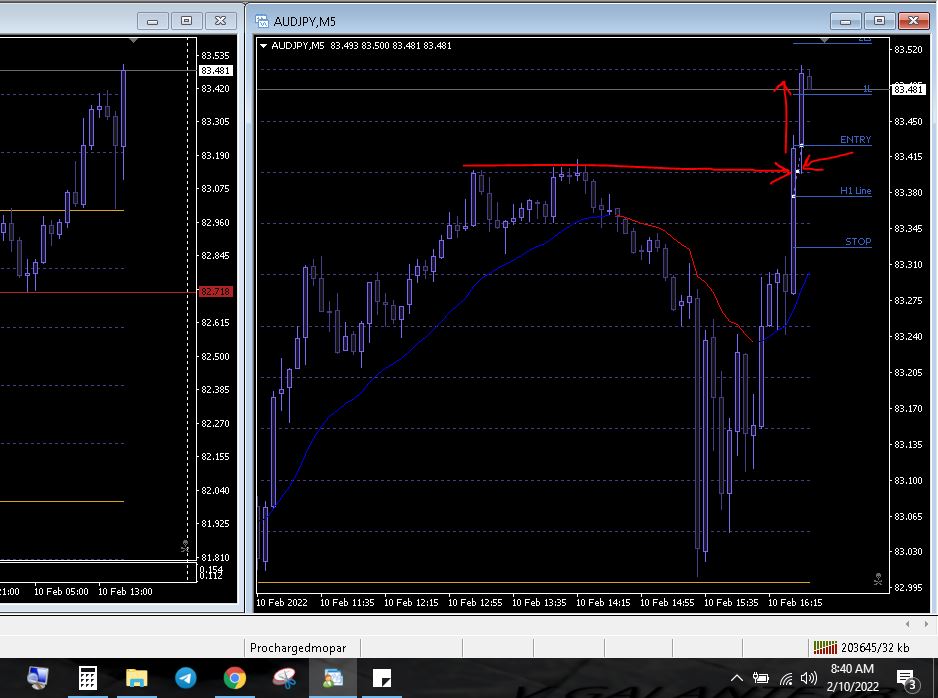Launch Telegram from the taskbar
938x698 pixels.
click(x=185, y=678)
